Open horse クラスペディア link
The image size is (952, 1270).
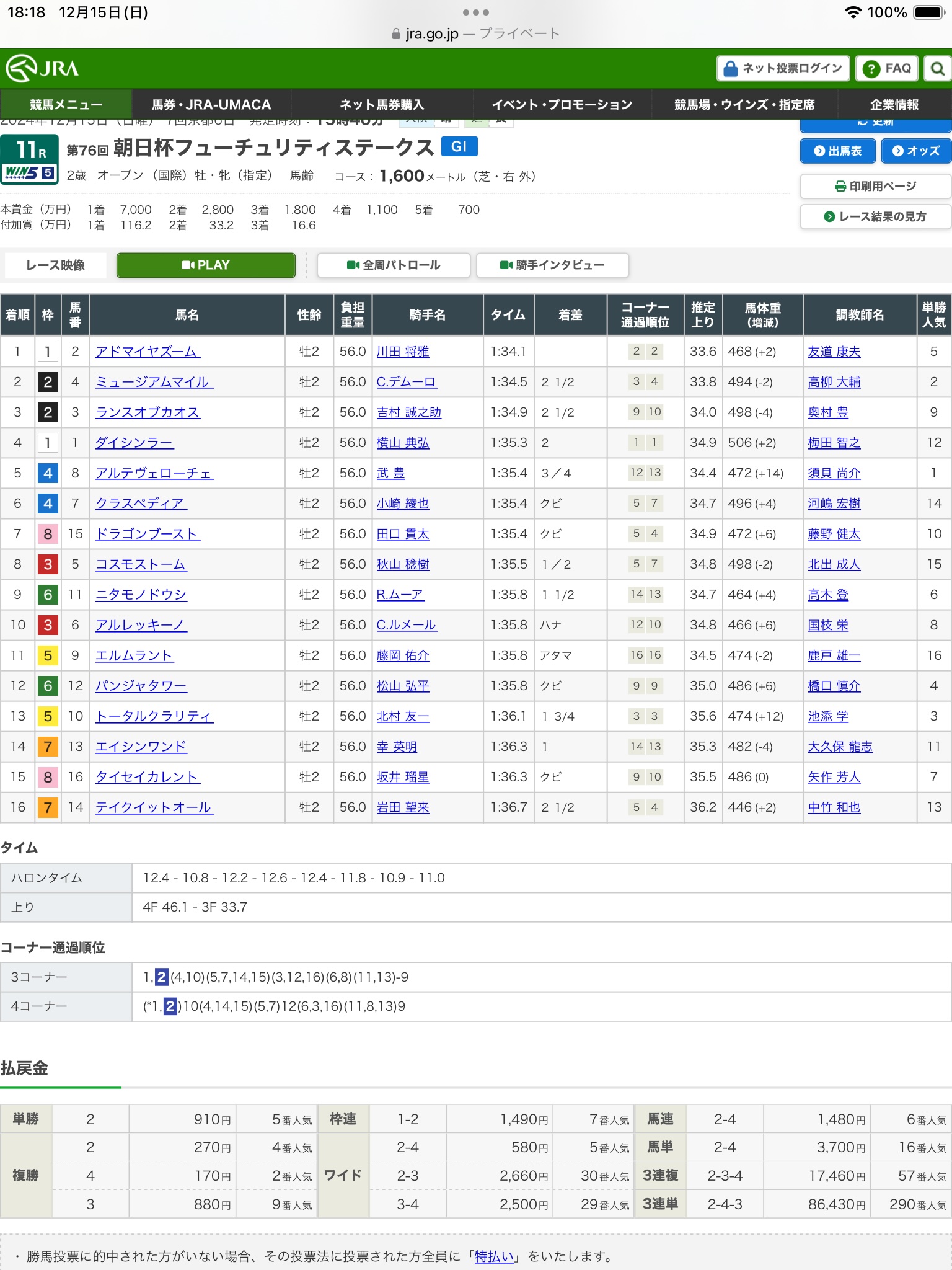[141, 504]
